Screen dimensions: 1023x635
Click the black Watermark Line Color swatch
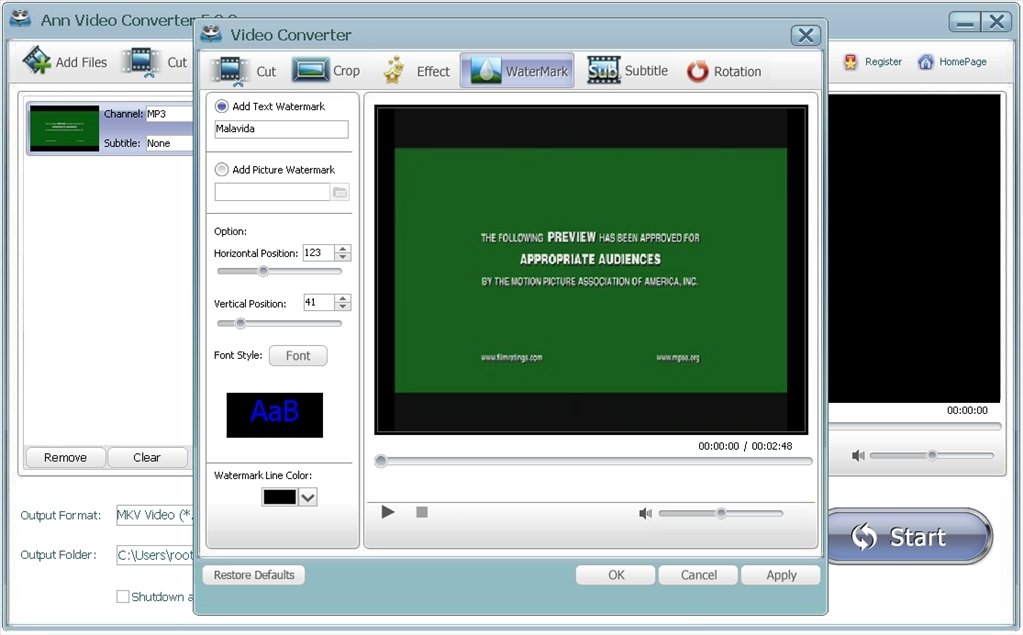279,497
